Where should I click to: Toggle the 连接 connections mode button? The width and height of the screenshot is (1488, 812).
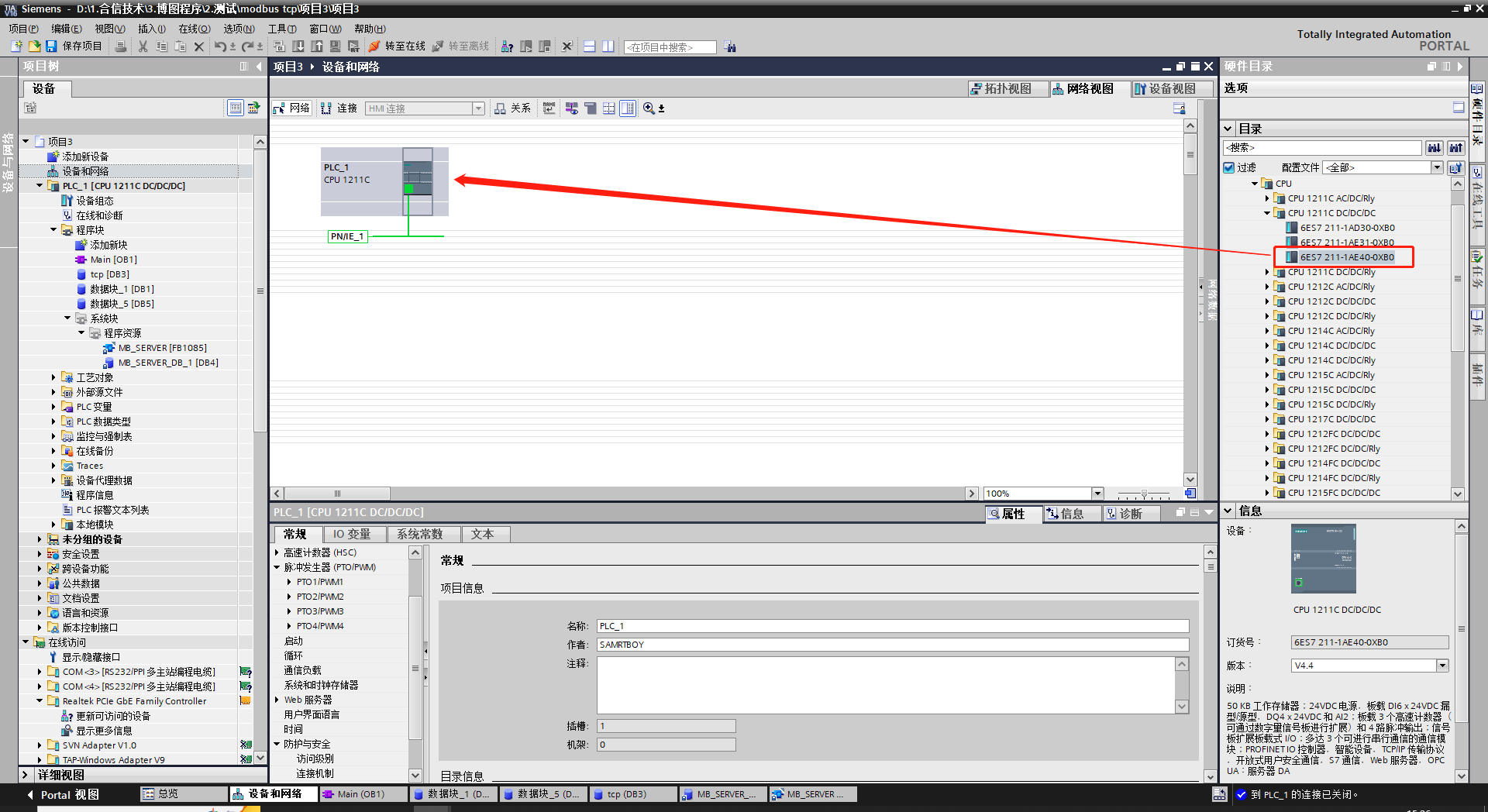point(339,108)
